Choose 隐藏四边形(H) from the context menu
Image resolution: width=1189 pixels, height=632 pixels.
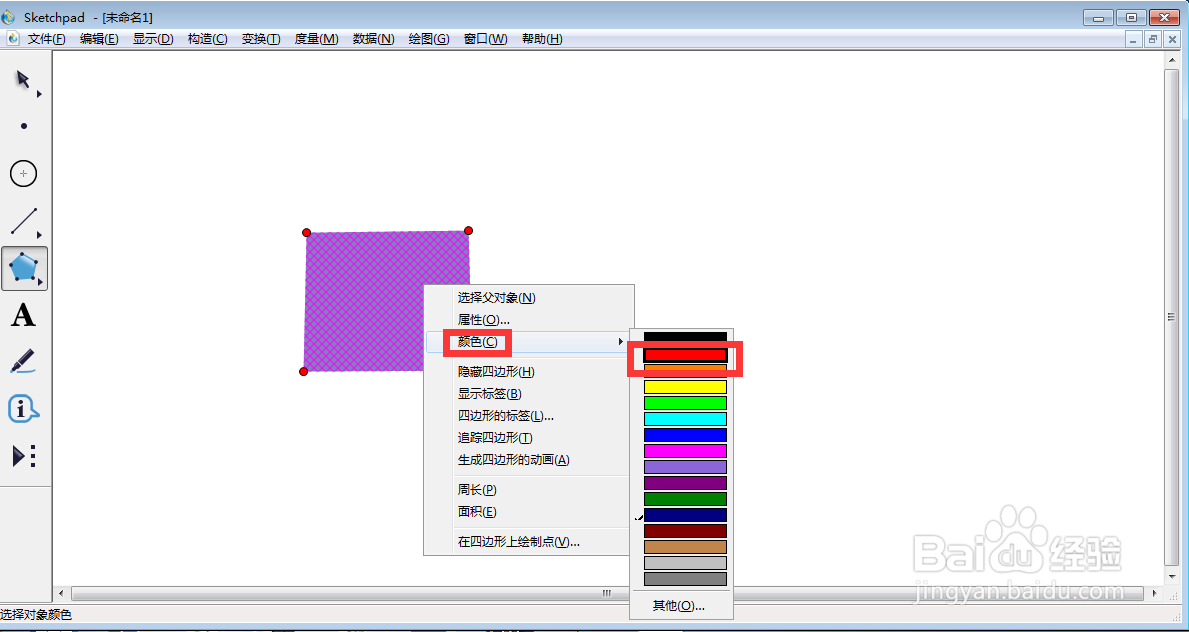coord(529,372)
